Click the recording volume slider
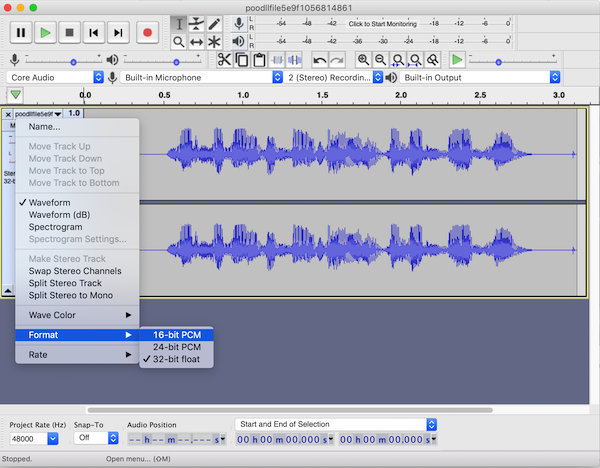 point(64,61)
